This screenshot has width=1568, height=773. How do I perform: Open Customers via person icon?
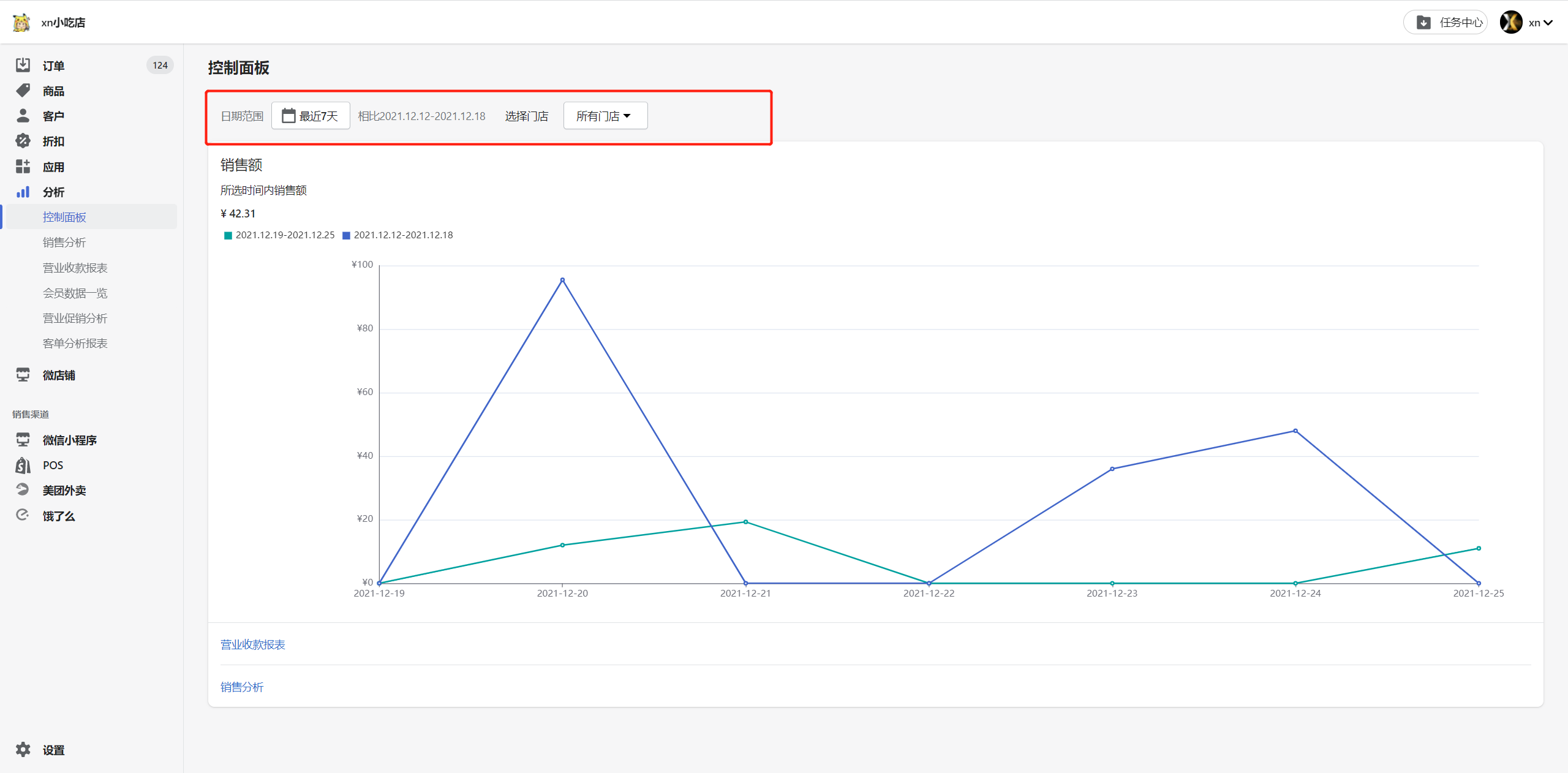[x=23, y=116]
